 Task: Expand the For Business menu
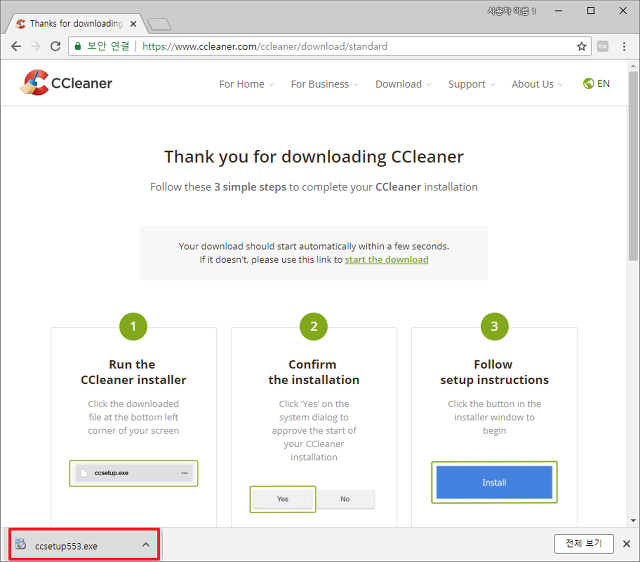point(324,84)
